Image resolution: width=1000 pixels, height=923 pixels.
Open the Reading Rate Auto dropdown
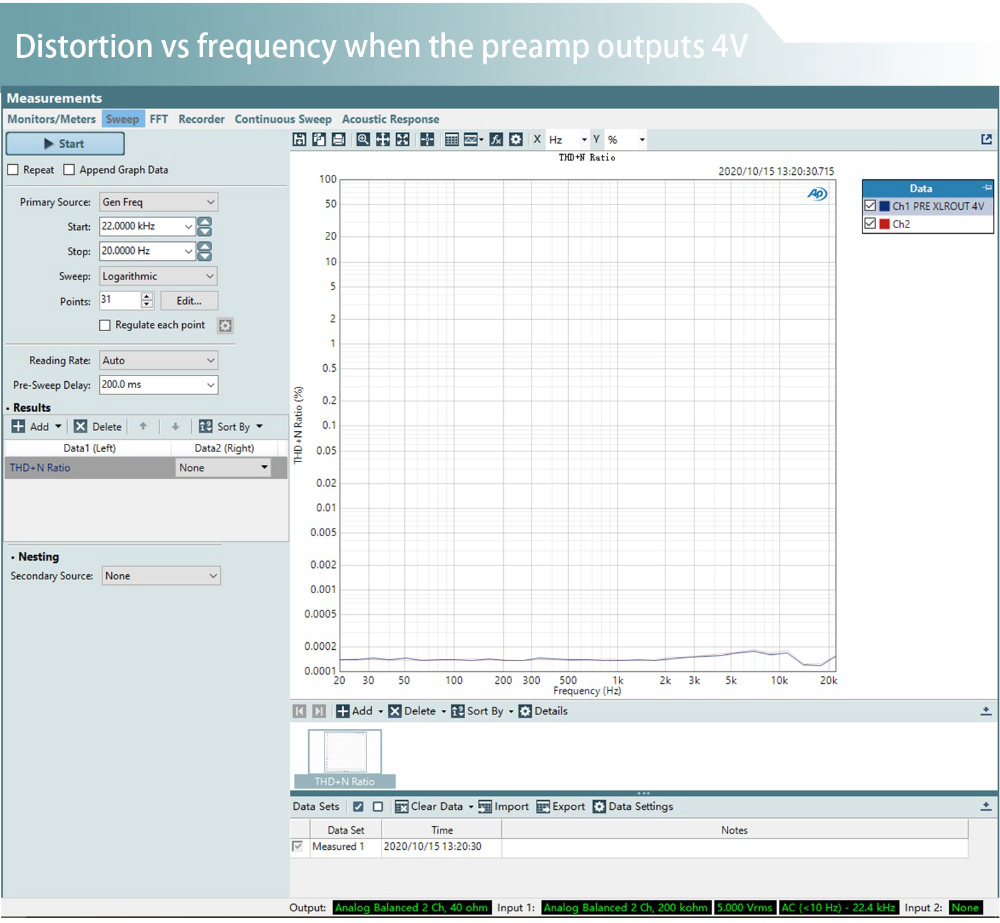pyautogui.click(x=158, y=360)
